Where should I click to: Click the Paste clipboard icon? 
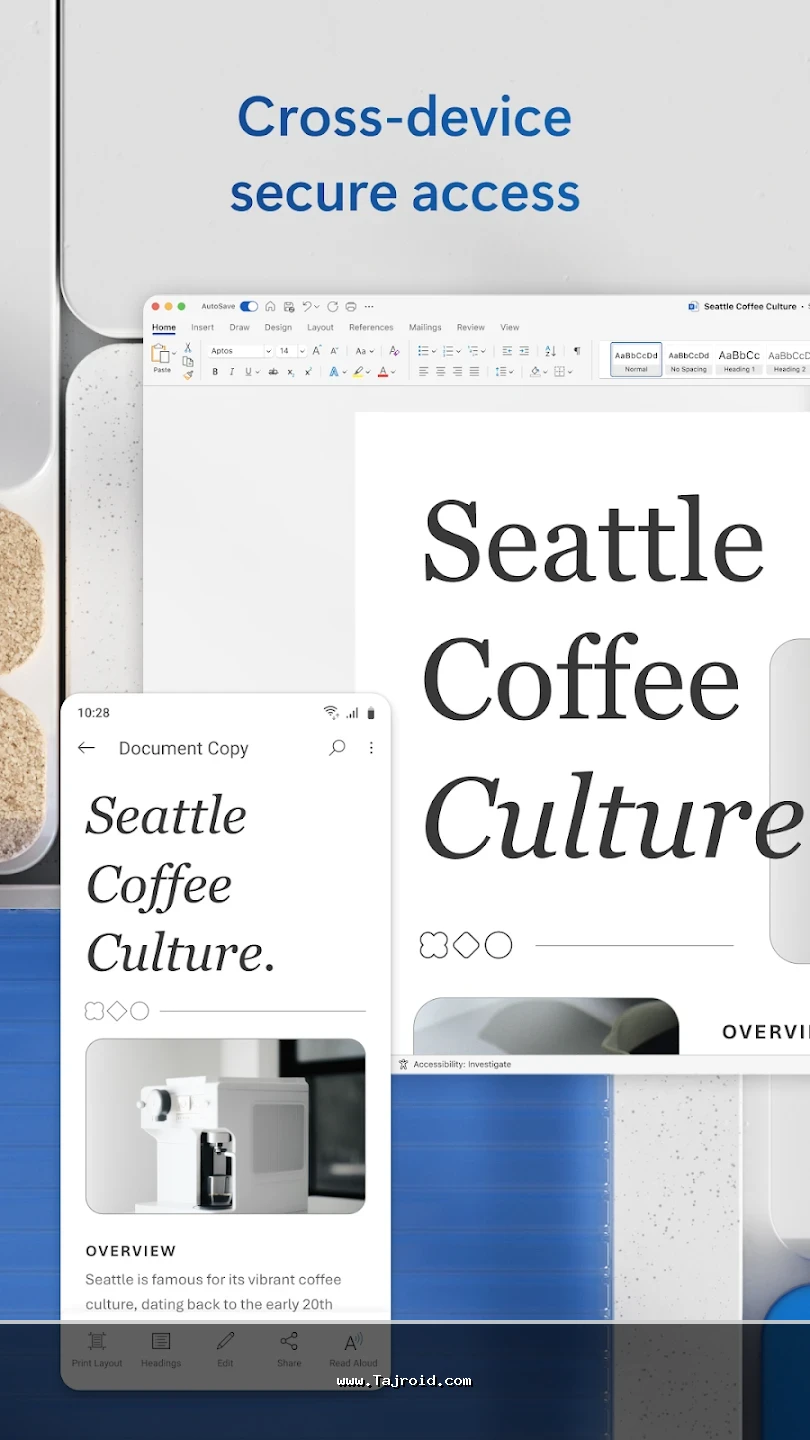pyautogui.click(x=160, y=355)
